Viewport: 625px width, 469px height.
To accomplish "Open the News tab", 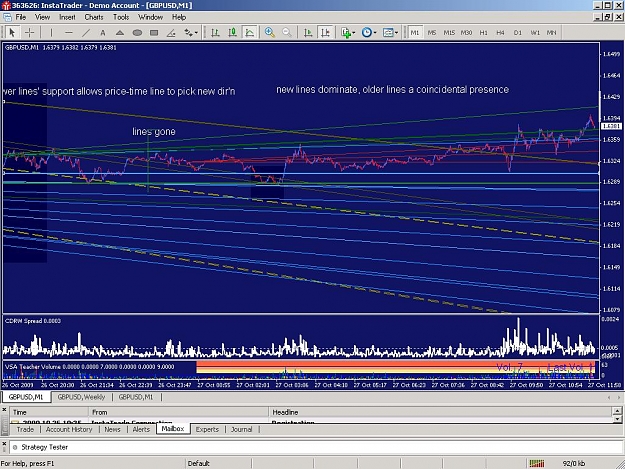I will (112, 429).
